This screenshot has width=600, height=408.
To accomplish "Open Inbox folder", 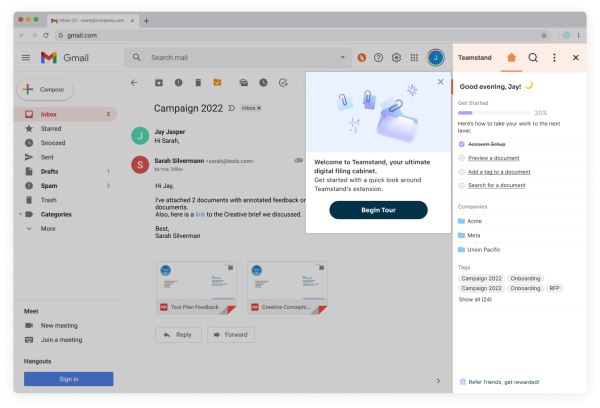I will (65, 114).
